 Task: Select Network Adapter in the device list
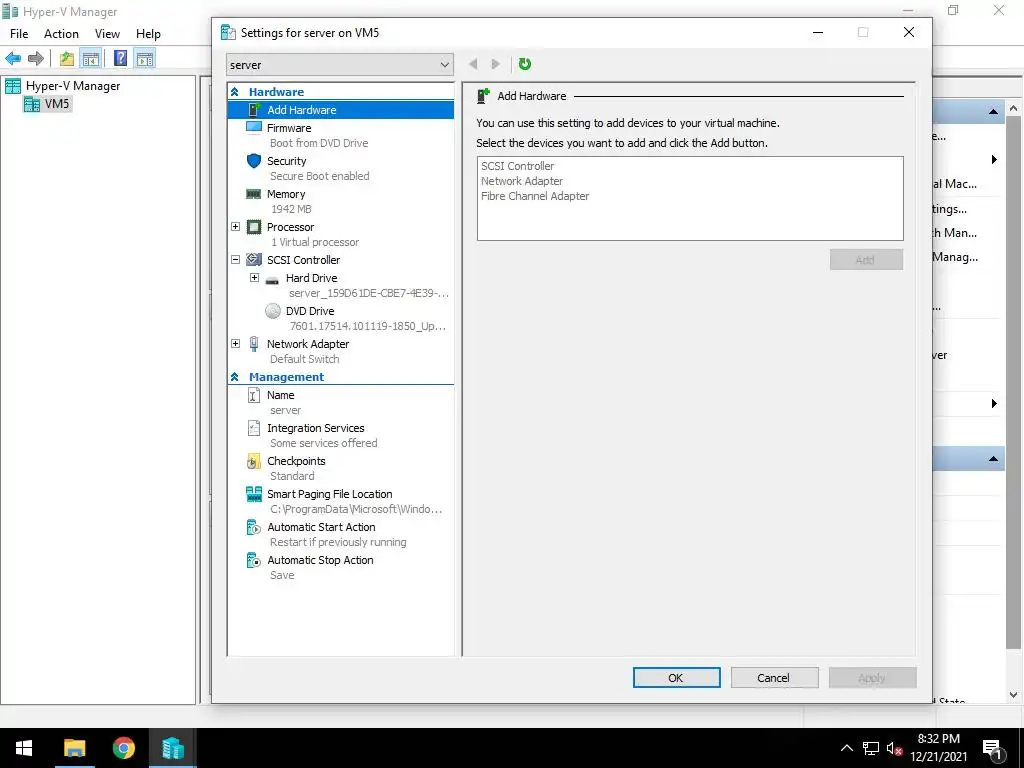pos(522,181)
